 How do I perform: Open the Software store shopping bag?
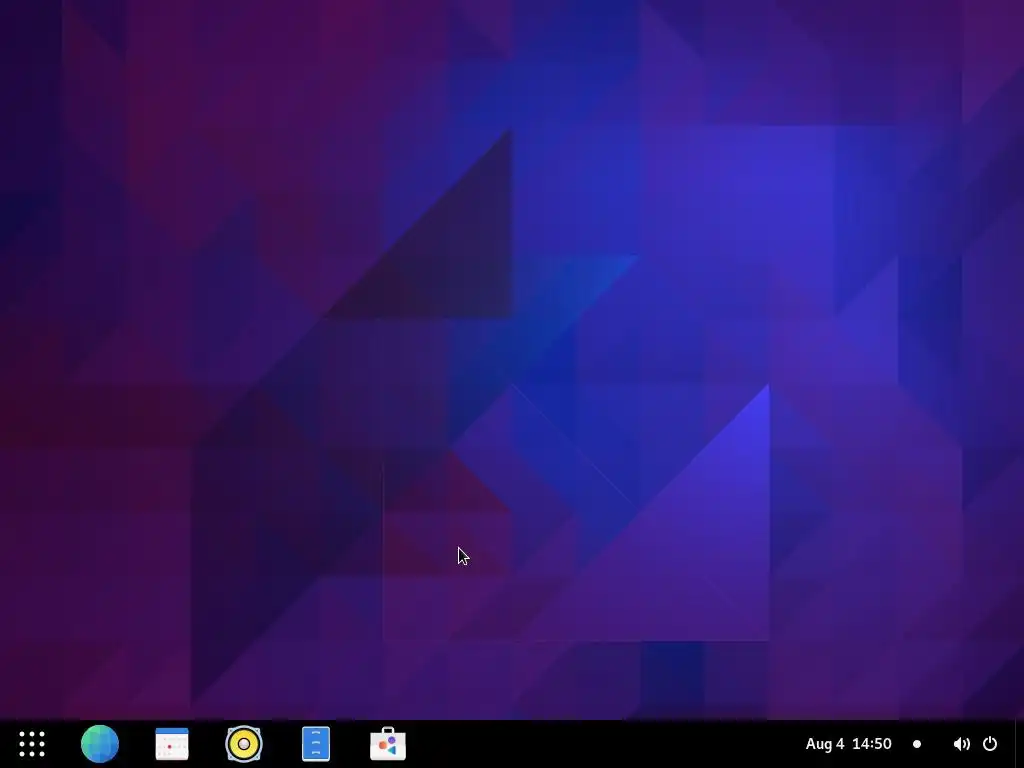pos(388,744)
